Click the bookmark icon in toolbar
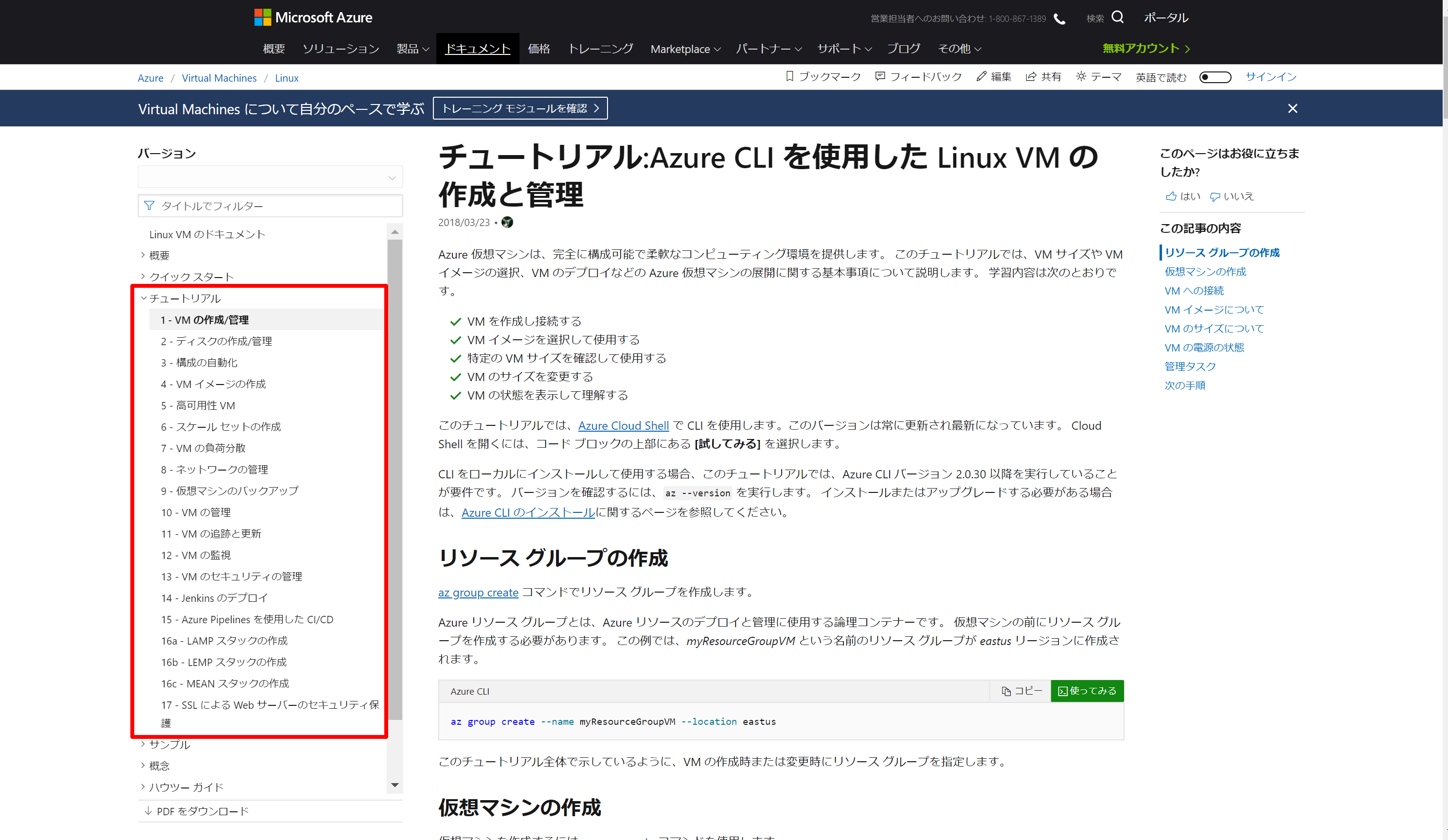 click(x=789, y=76)
